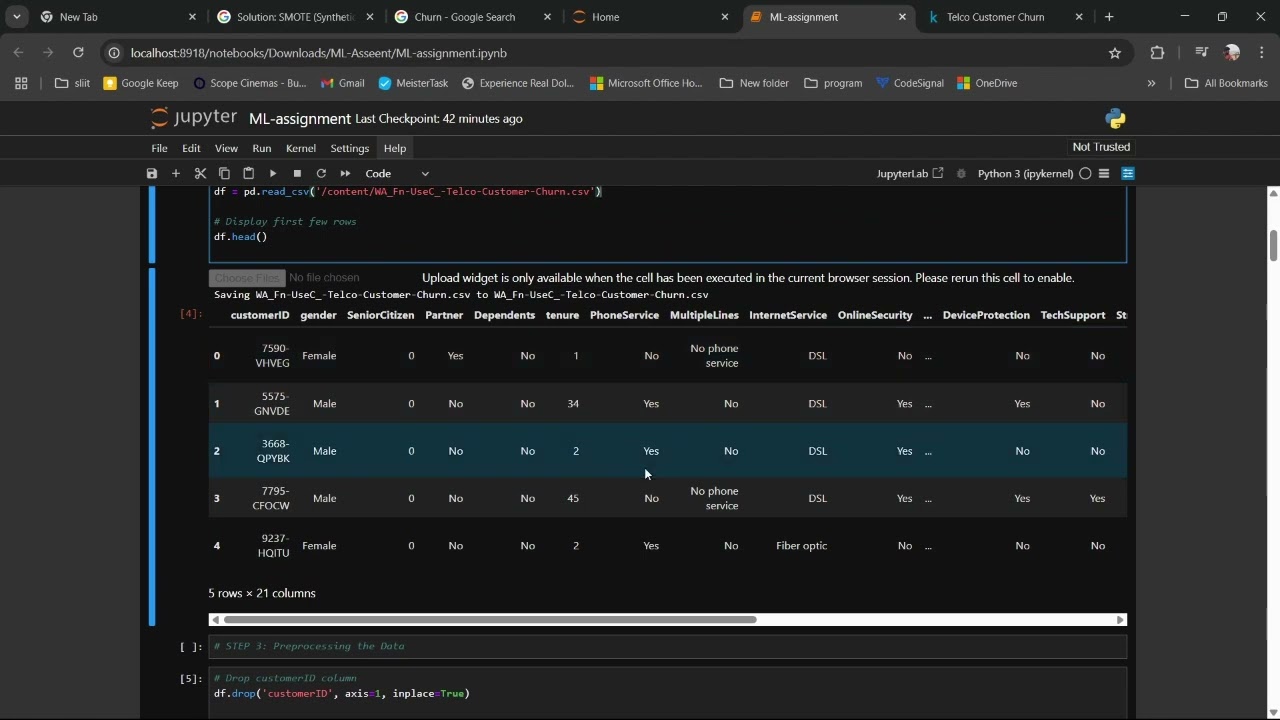The image size is (1280, 720).
Task: Open a new browser tab with plus button
Action: tap(1109, 17)
